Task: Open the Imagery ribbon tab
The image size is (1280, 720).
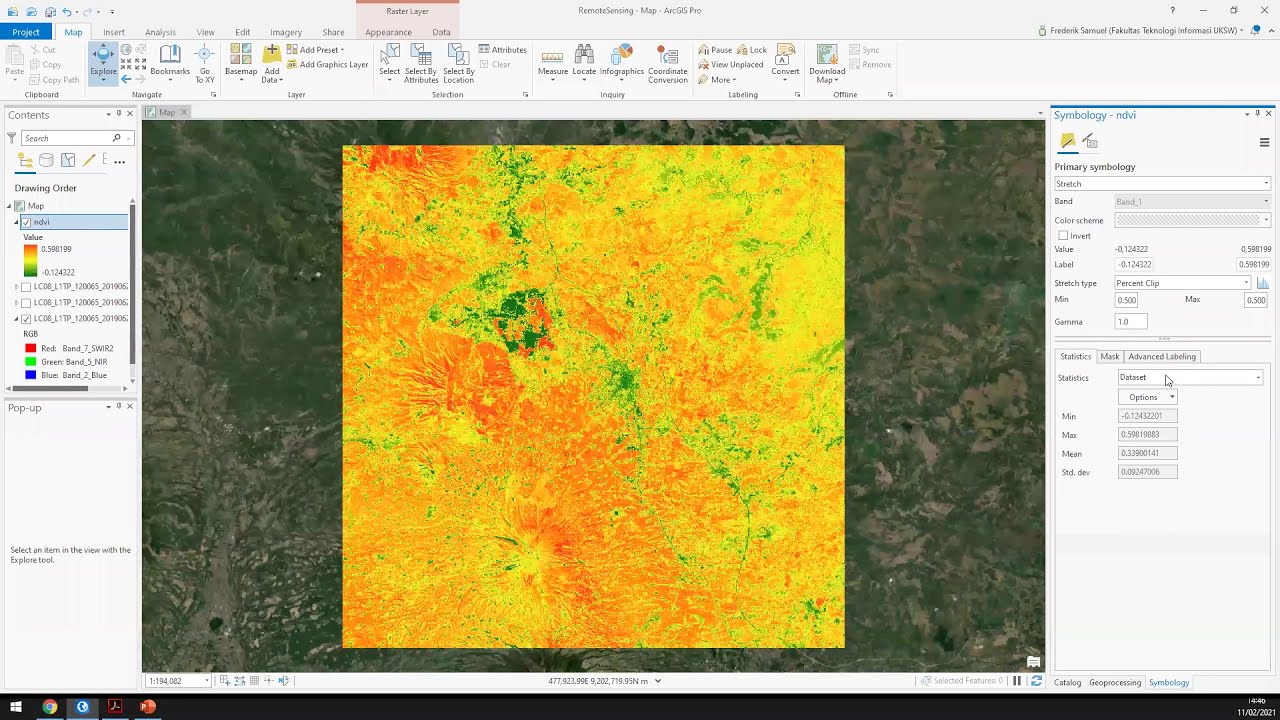Action: tap(286, 32)
